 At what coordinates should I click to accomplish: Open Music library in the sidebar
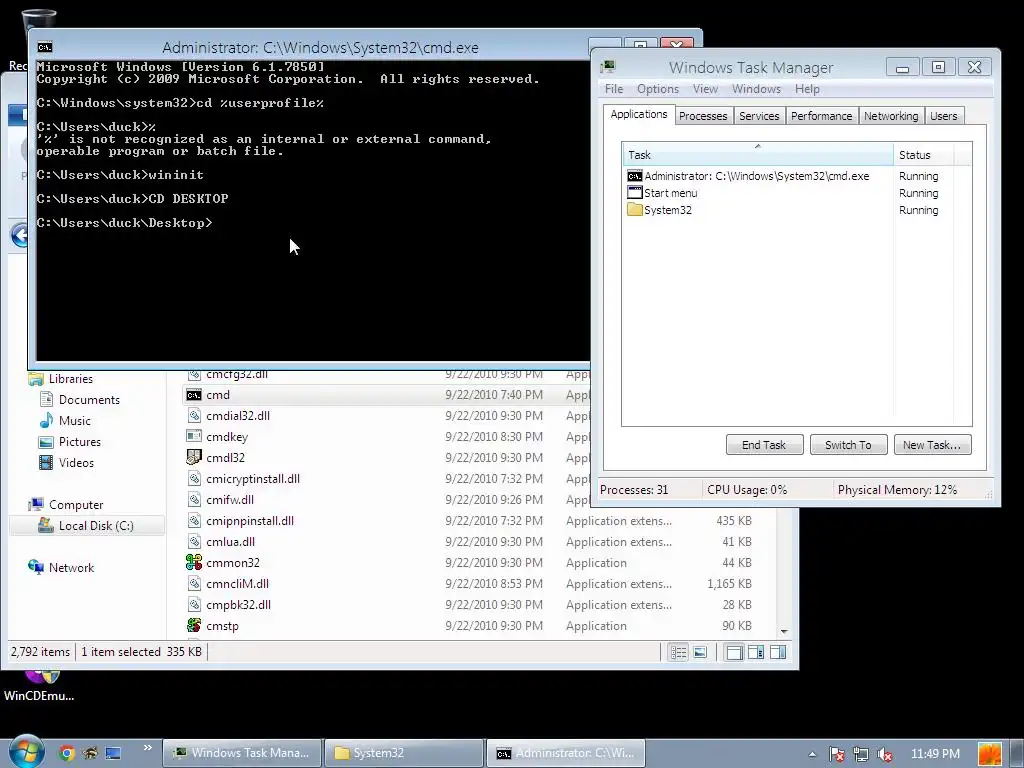tap(74, 421)
